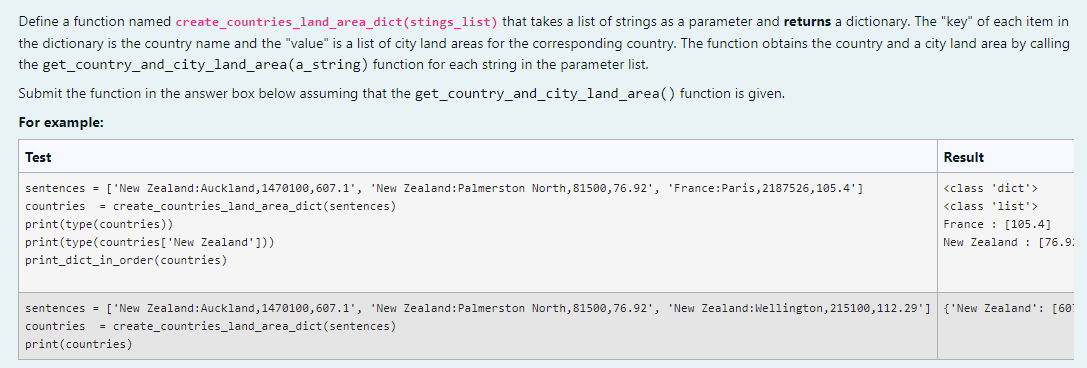Viewport: 1087px width, 368px height.
Task: Click the function name create_countries_land_area_dict(stings_list)
Action: click(x=336, y=22)
